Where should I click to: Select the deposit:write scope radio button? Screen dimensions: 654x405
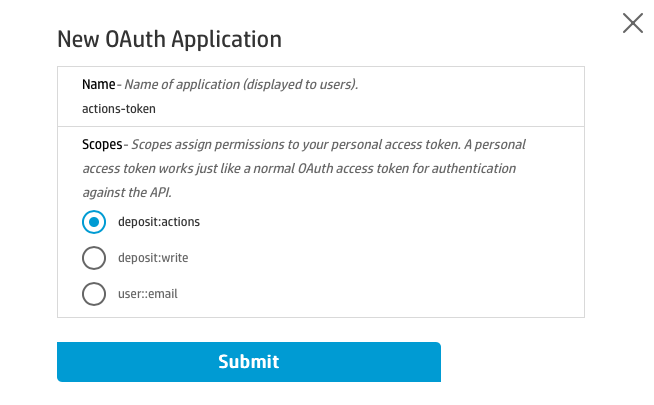click(x=94, y=258)
